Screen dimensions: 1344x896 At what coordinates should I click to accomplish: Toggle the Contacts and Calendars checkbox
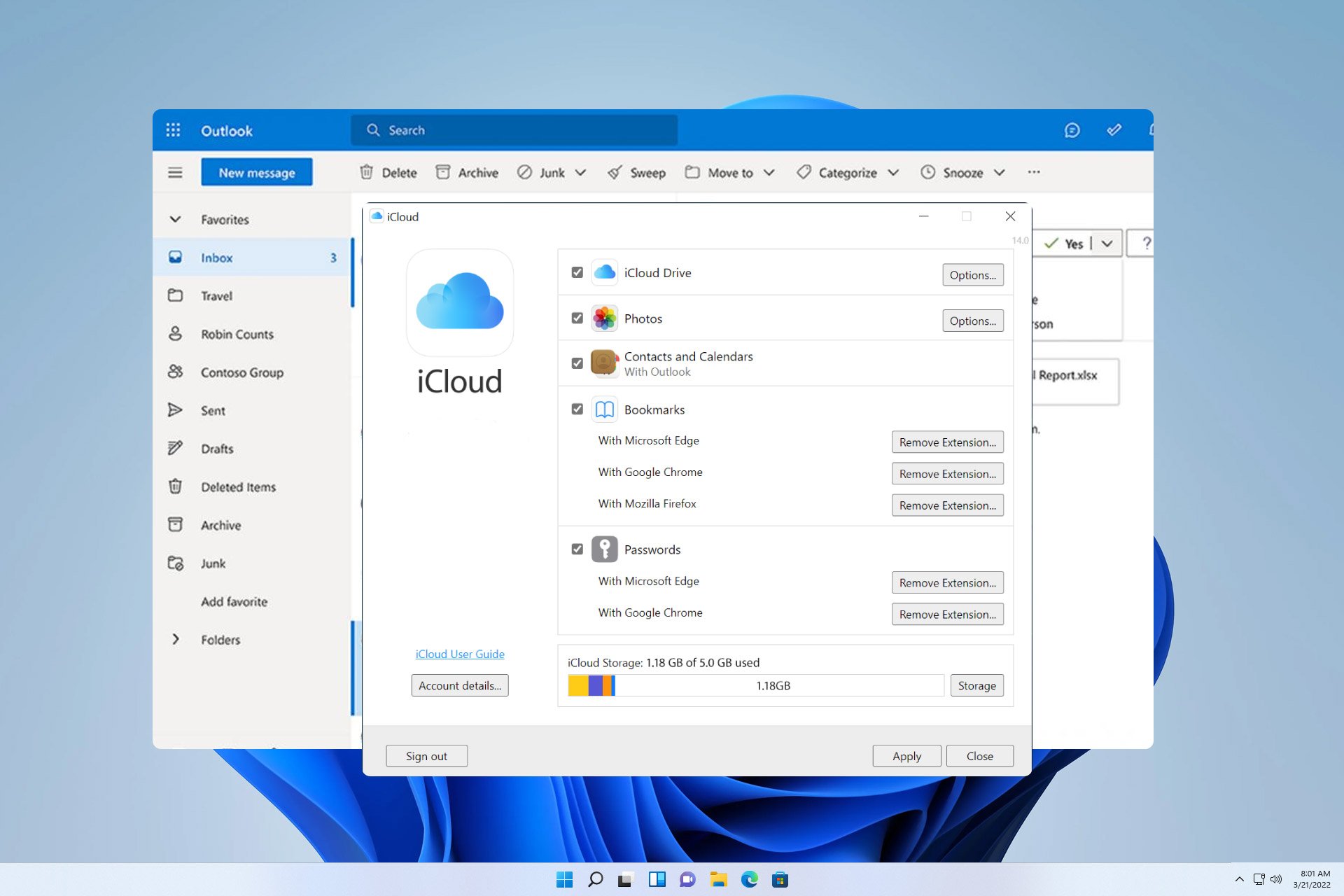pyautogui.click(x=577, y=363)
